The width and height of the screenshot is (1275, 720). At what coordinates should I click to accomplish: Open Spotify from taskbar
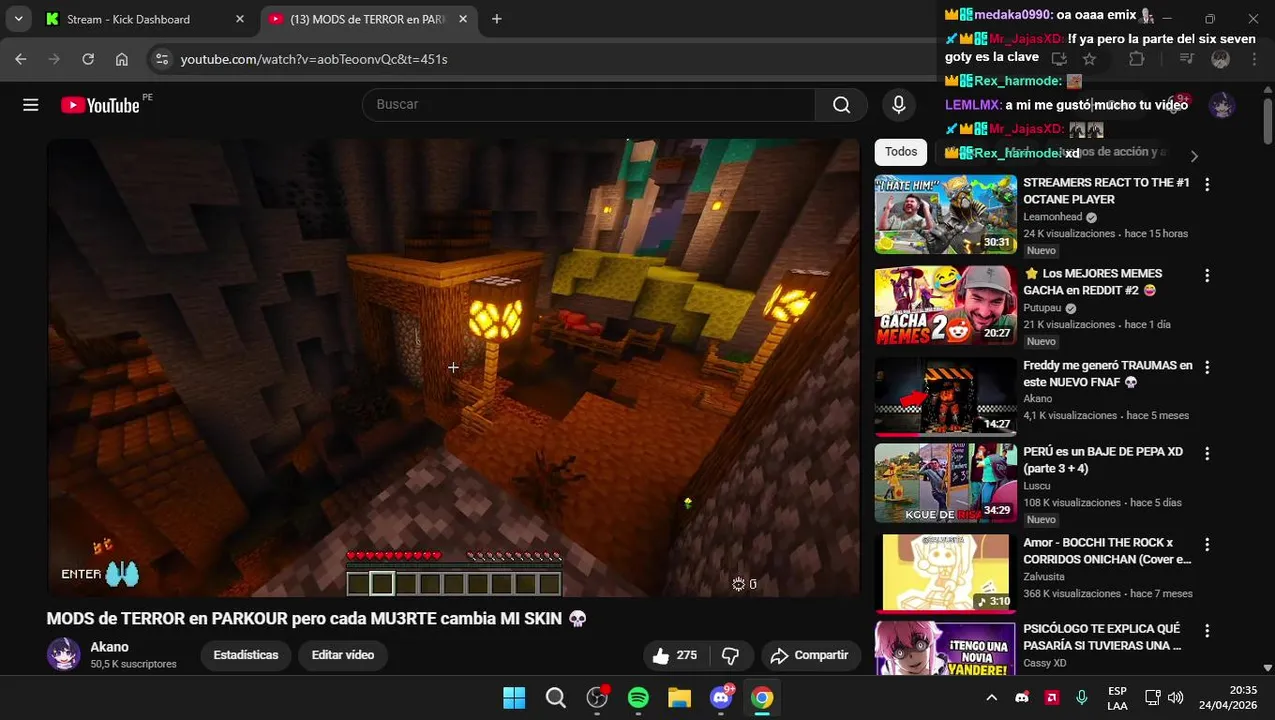coord(638,698)
